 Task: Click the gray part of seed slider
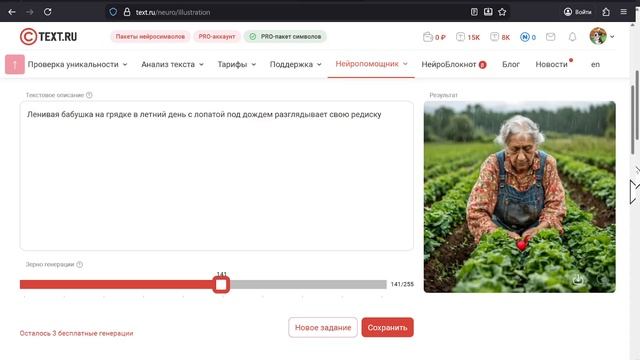[x=308, y=284]
